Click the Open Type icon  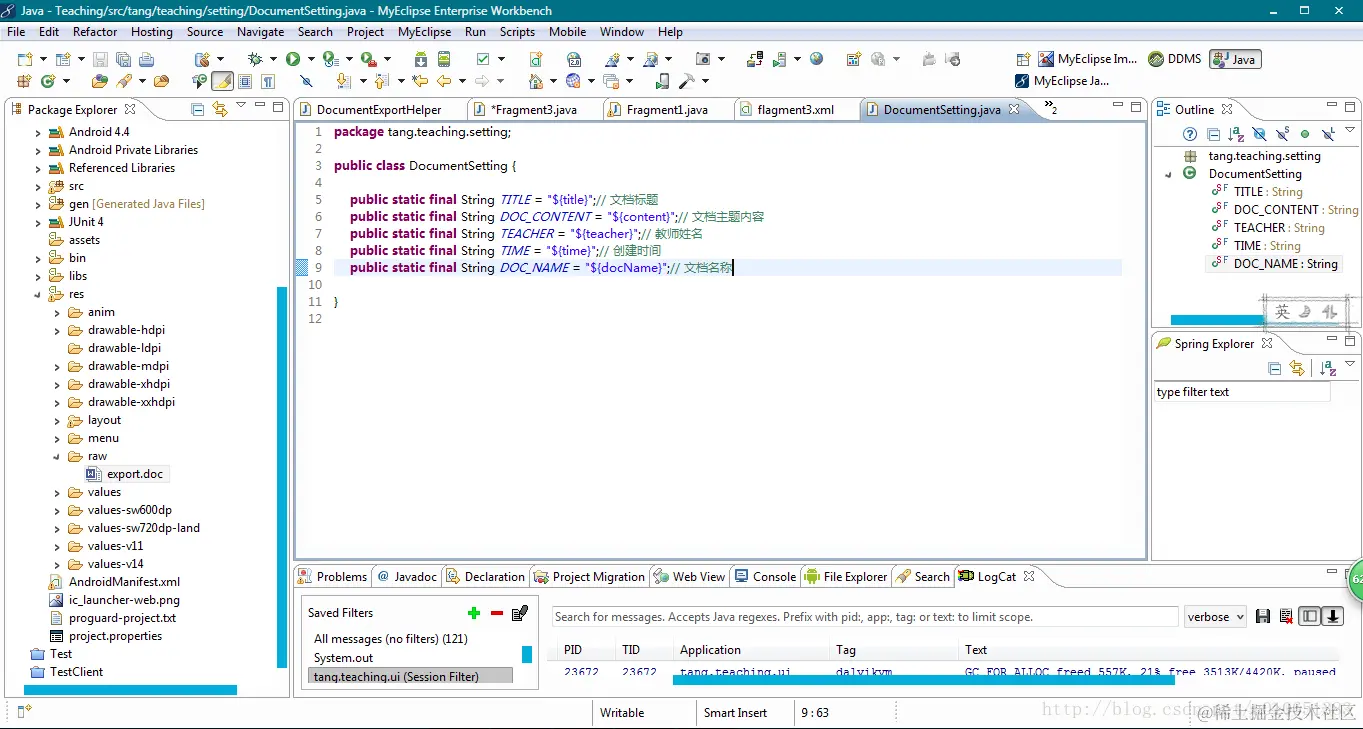click(99, 81)
